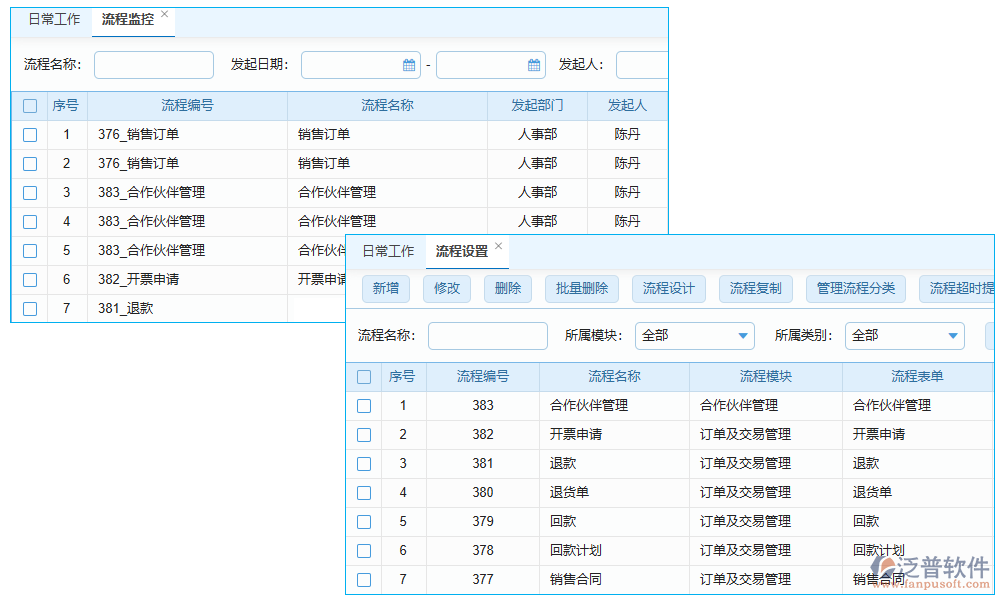Select the 流程监控 tab
This screenshot has width=1000, height=600.
click(x=128, y=18)
